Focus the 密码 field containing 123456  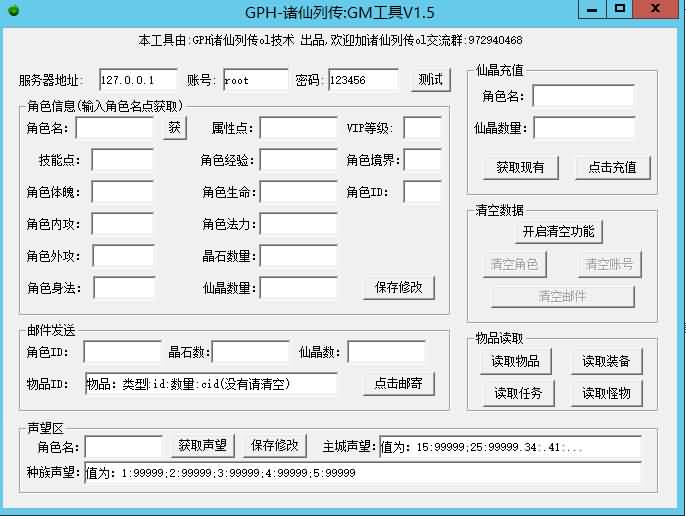point(363,80)
